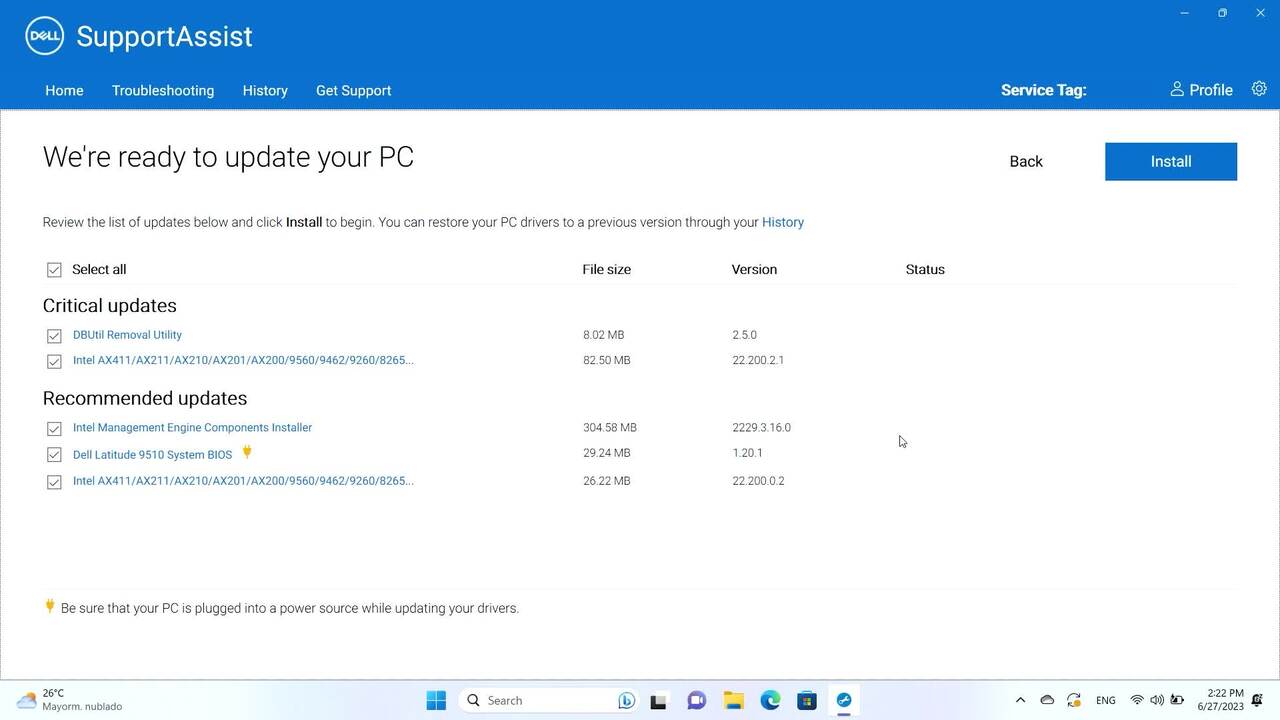The image size is (1280, 720).
Task: Select the 29.24 MB file size value
Action: [x=607, y=453]
